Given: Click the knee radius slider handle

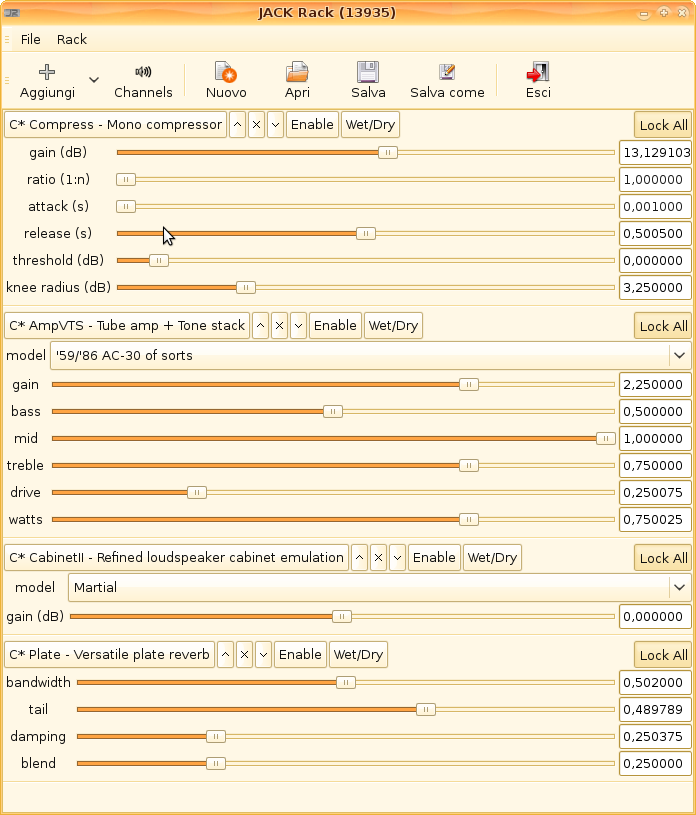Looking at the screenshot, I should 246,287.
